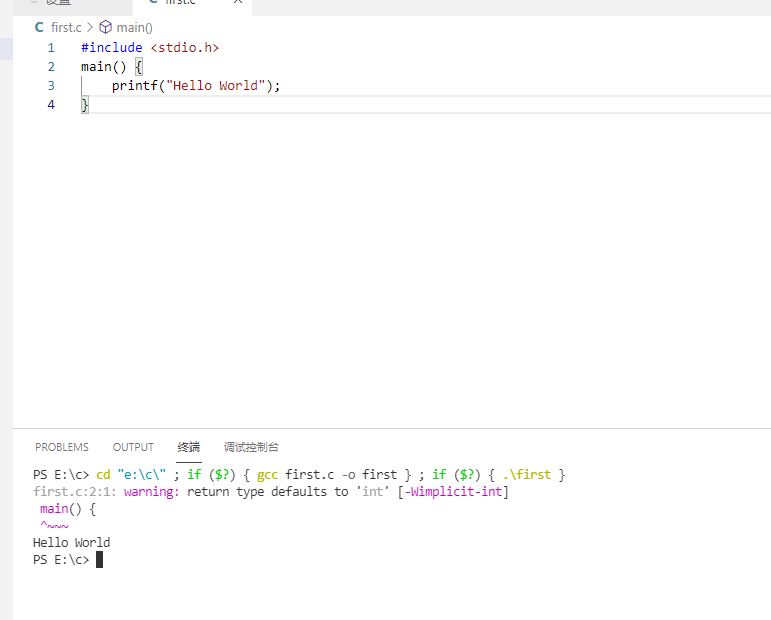Click the #include keyword
This screenshot has width=771, height=620.
[112, 48]
